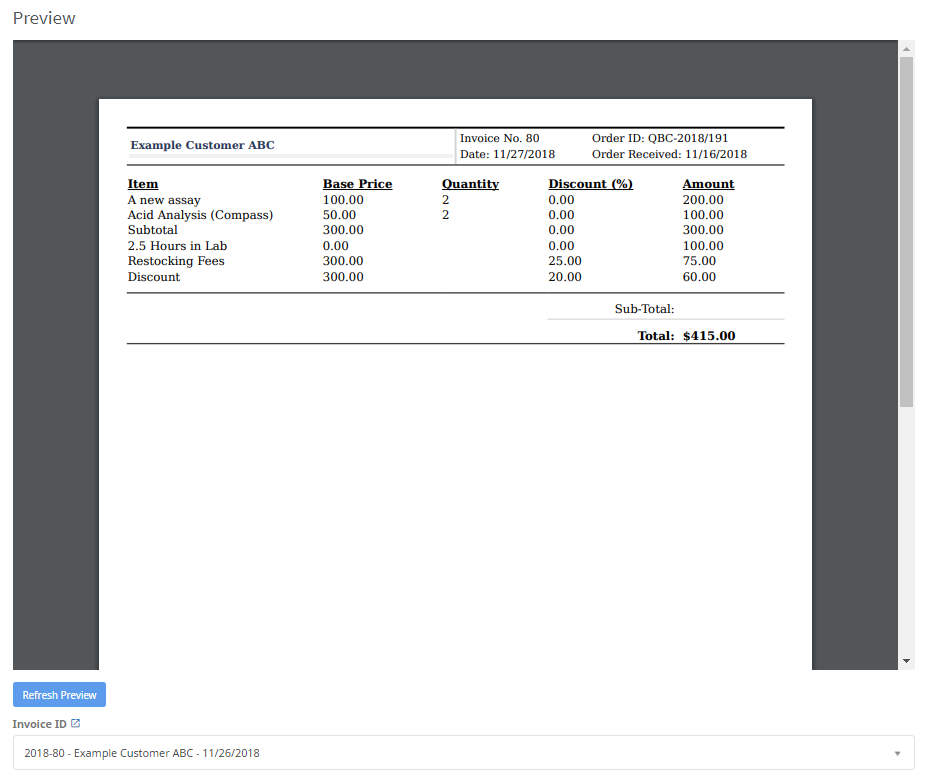This screenshot has width=929, height=783.
Task: Select the 'Invoice No. 80' text
Action: coord(500,138)
